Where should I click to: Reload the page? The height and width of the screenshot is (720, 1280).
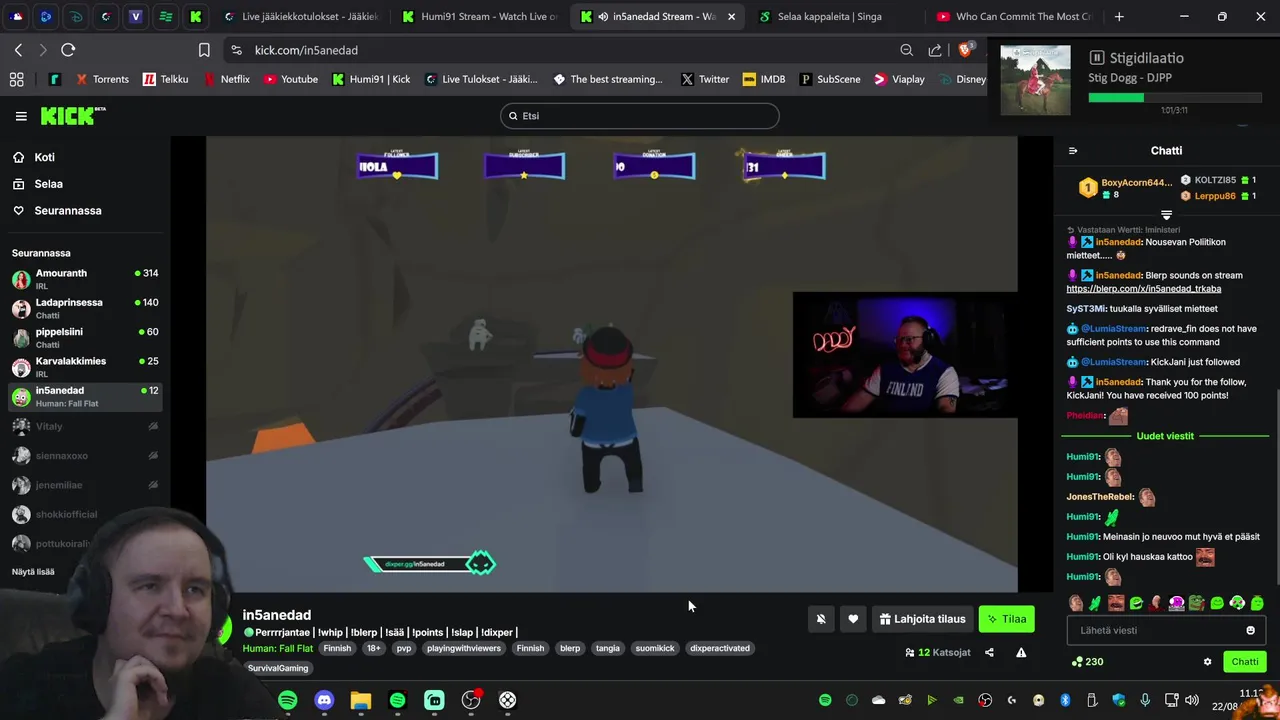(68, 50)
